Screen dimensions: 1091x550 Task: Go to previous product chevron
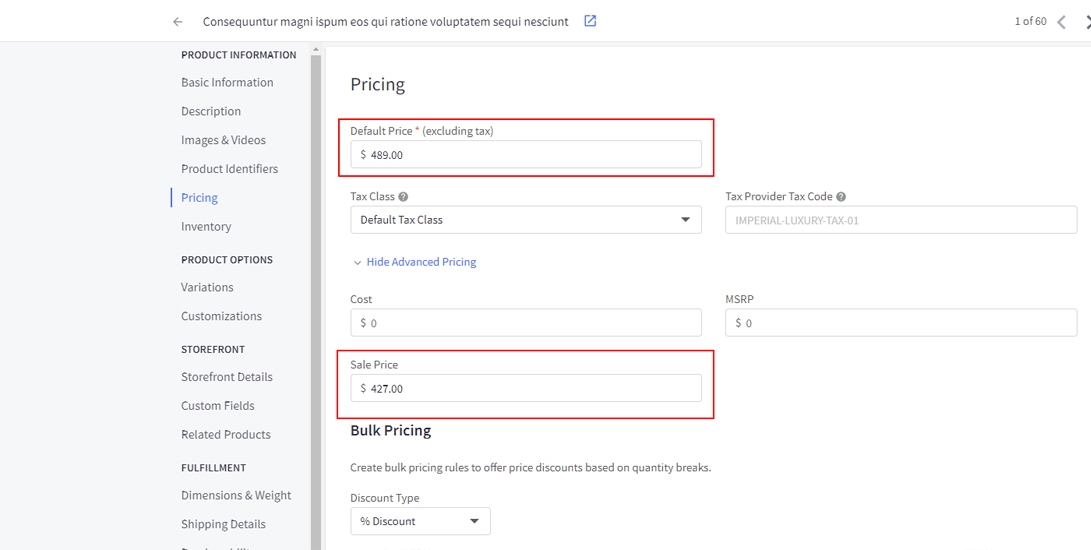click(x=1061, y=22)
